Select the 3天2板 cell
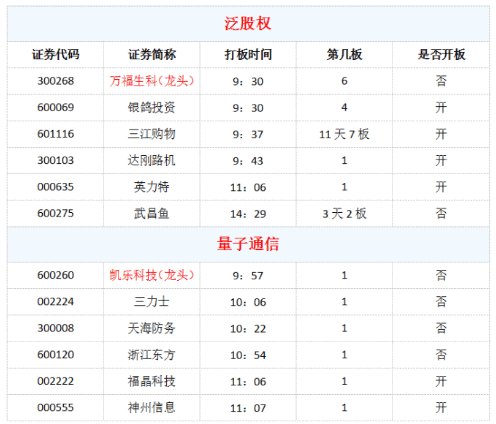 [344, 214]
